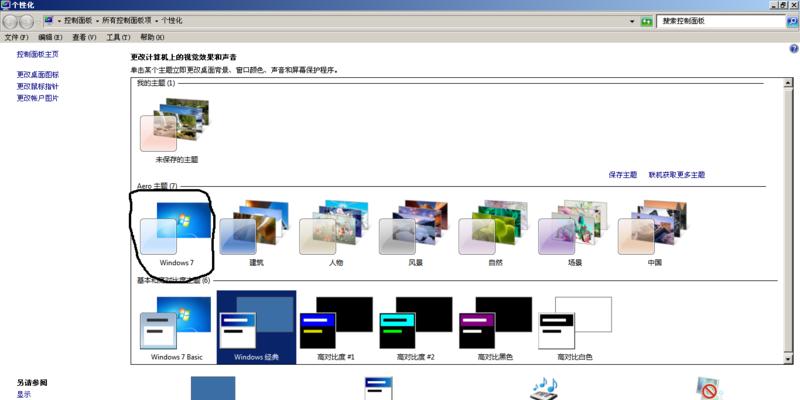800x400 pixels.
Task: Click the Back navigation button
Action: [x=10, y=21]
